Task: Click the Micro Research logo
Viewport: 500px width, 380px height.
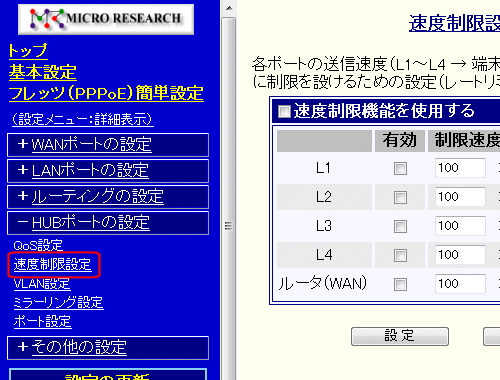Action: pos(106,19)
